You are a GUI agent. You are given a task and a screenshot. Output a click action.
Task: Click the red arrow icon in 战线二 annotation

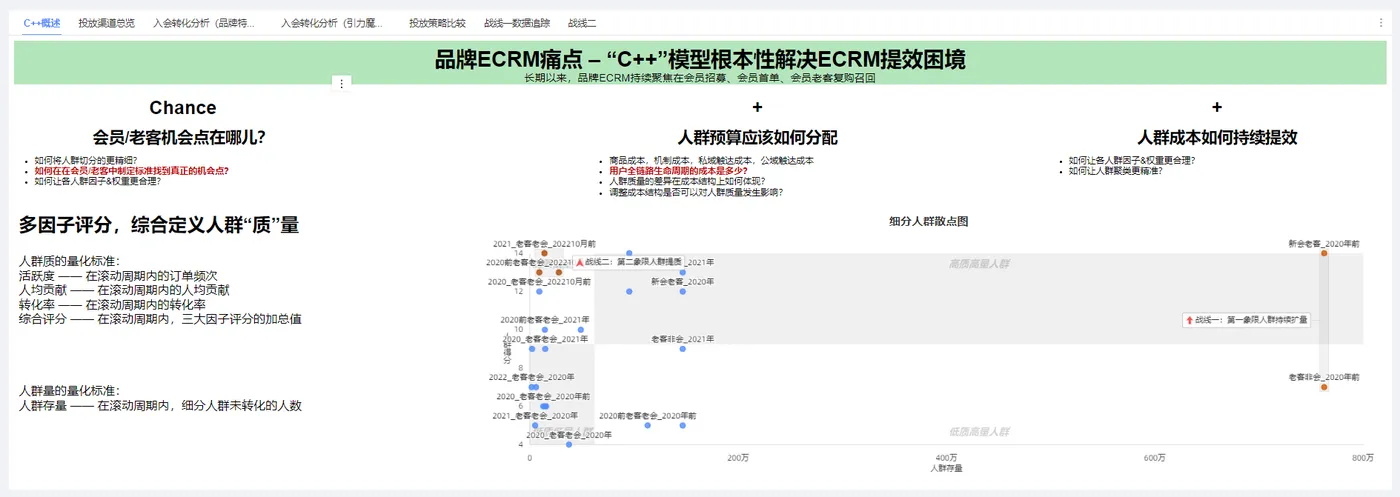tap(580, 261)
